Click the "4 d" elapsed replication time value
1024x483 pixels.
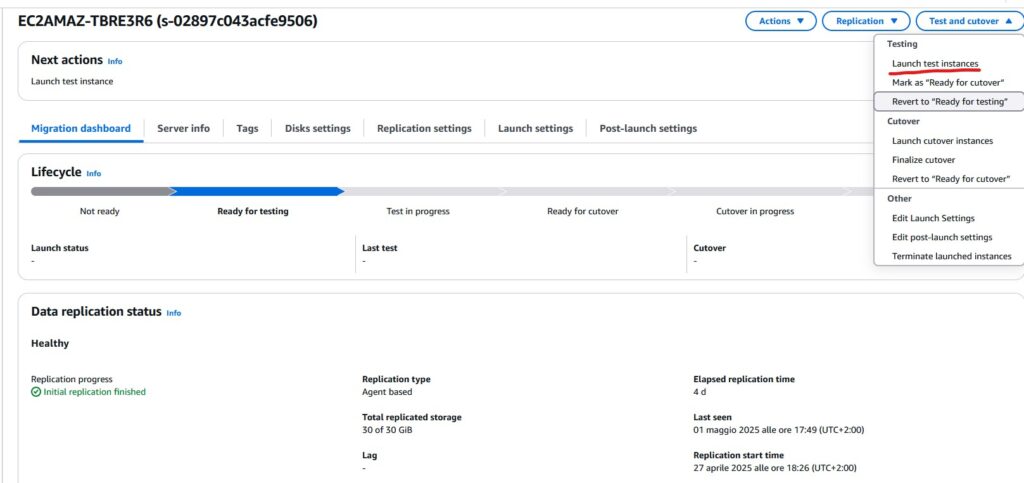[699, 392]
